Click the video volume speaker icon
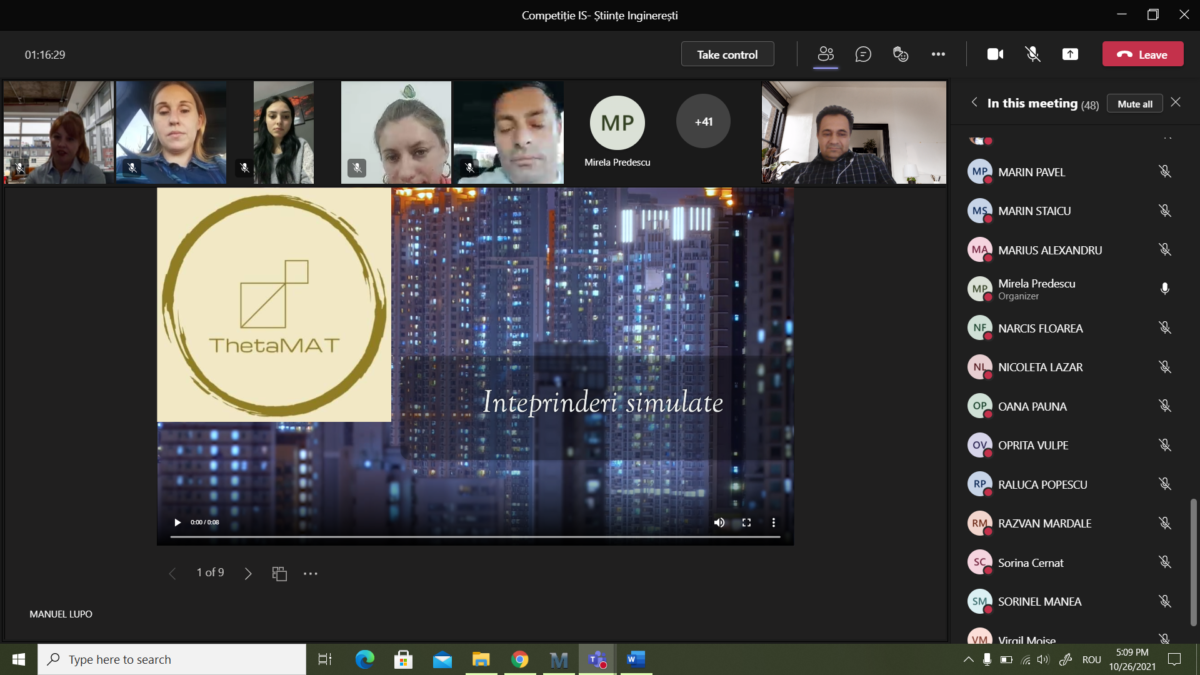The width and height of the screenshot is (1200, 675). pyautogui.click(x=719, y=522)
